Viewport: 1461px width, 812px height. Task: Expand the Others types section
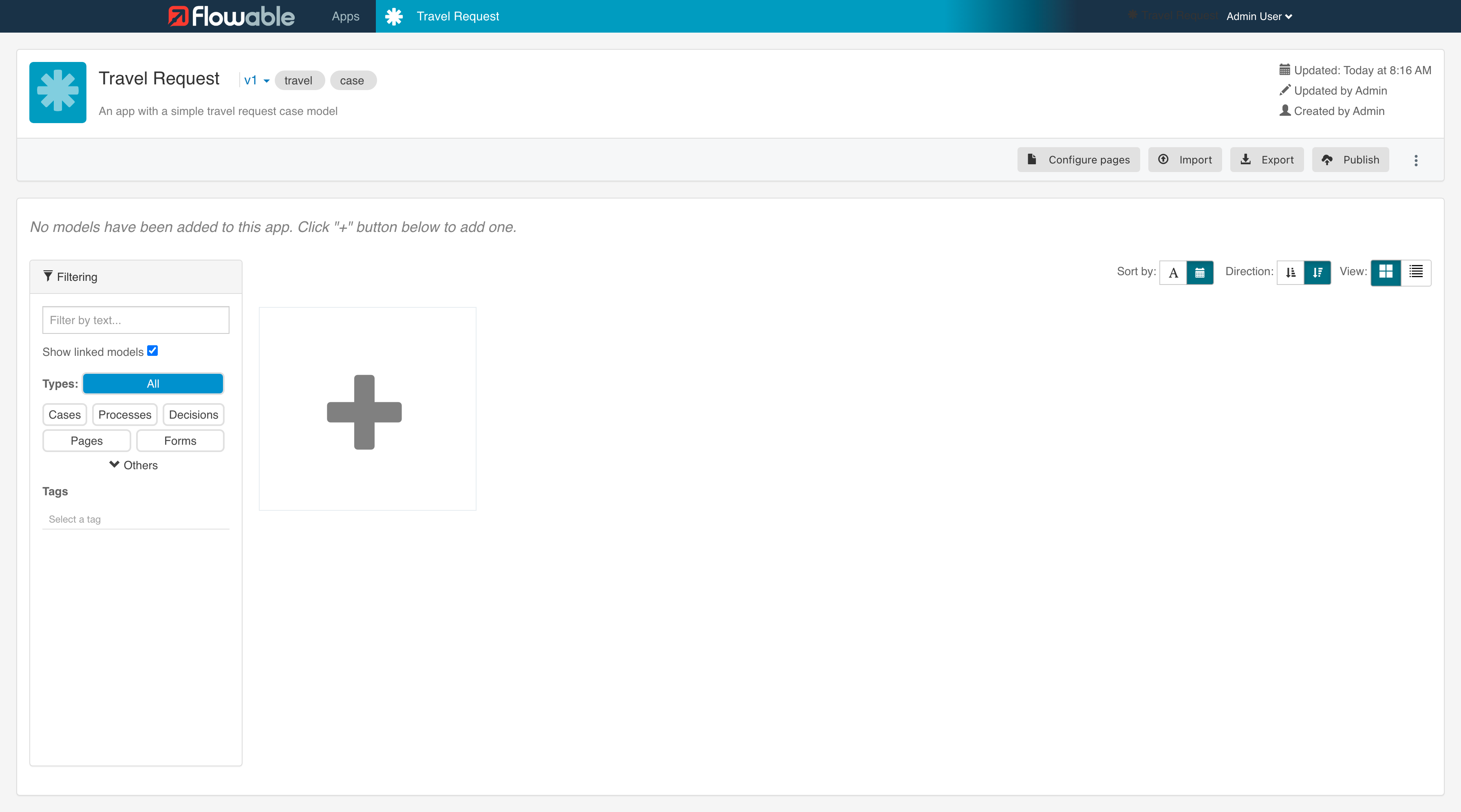134,465
